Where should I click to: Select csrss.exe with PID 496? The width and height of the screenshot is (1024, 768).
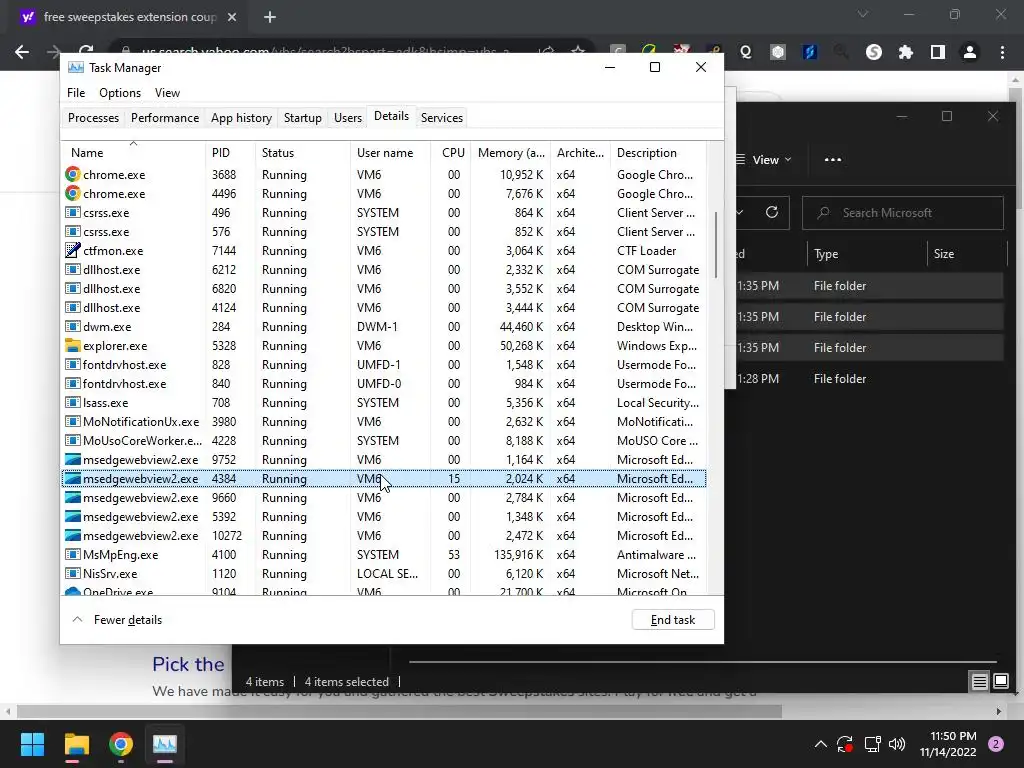(384, 212)
